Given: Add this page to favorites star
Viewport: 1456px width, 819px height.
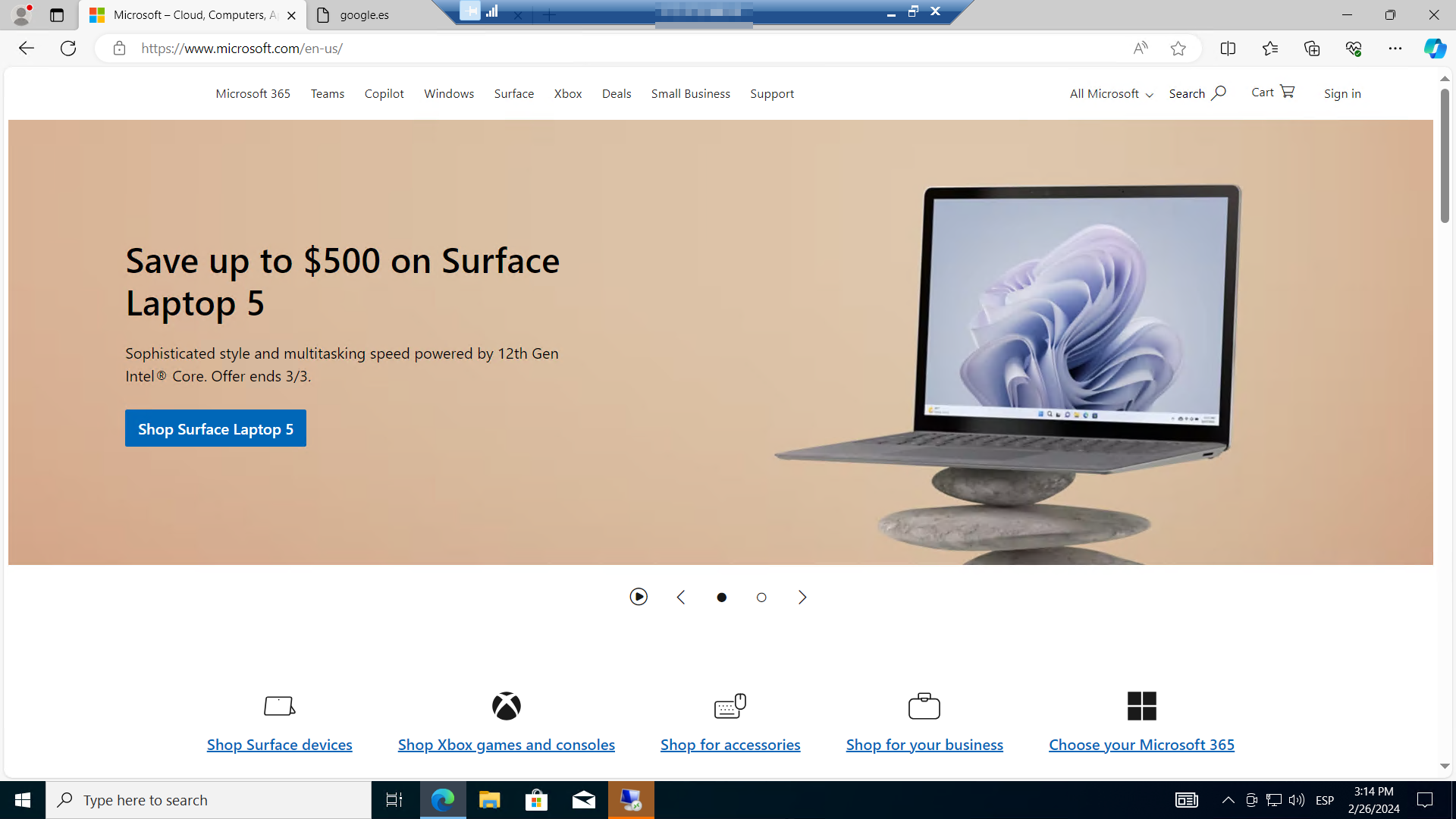Looking at the screenshot, I should 1178,49.
